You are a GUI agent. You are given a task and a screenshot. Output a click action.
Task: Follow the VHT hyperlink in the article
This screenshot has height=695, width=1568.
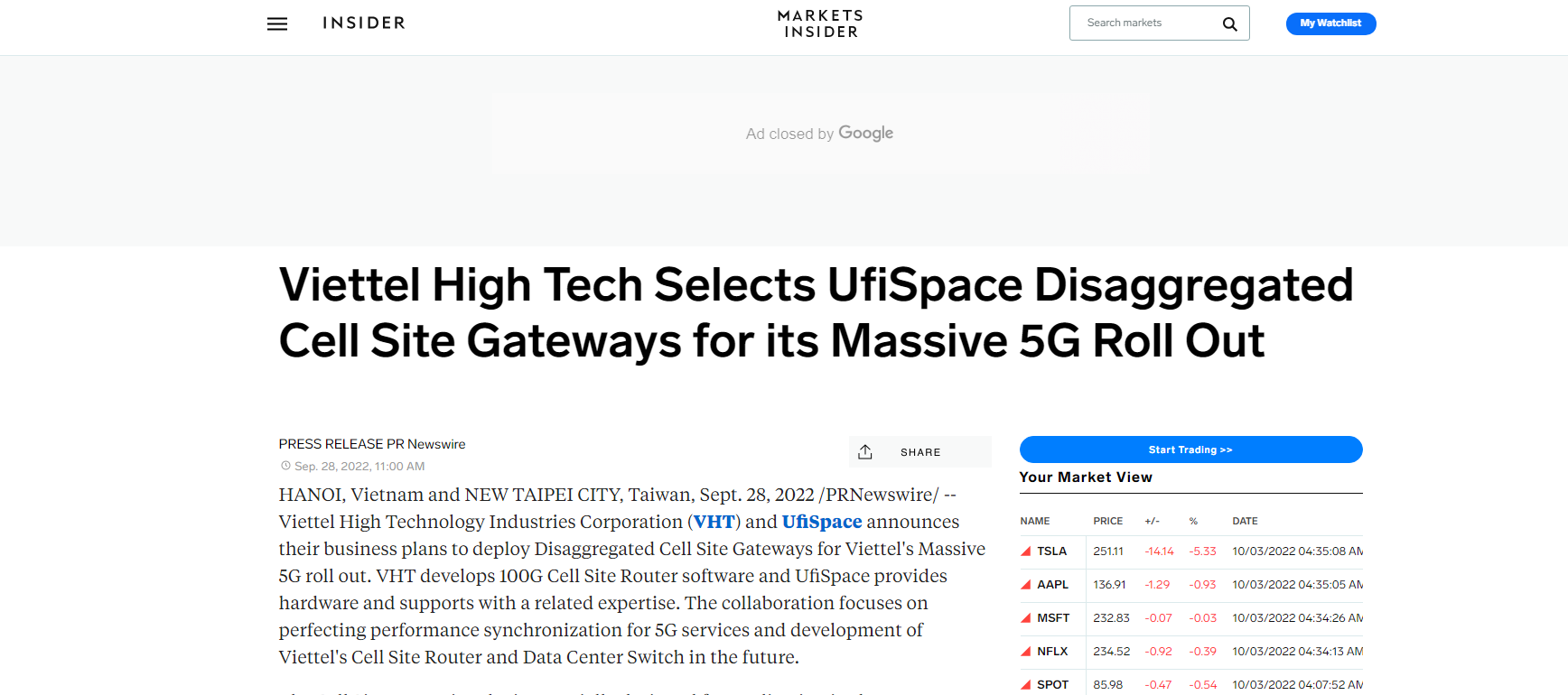(714, 522)
